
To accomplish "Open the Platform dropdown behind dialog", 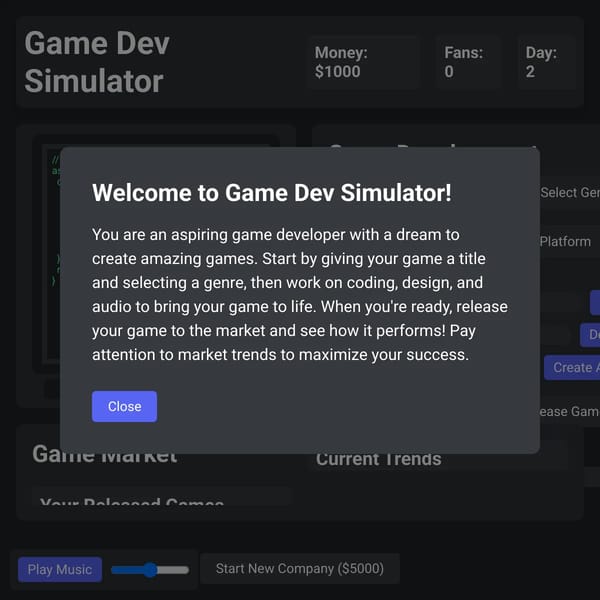I will 569,241.
